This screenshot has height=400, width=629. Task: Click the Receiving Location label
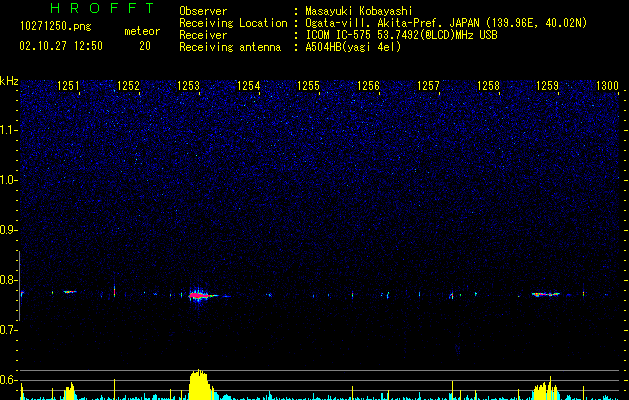point(233,23)
